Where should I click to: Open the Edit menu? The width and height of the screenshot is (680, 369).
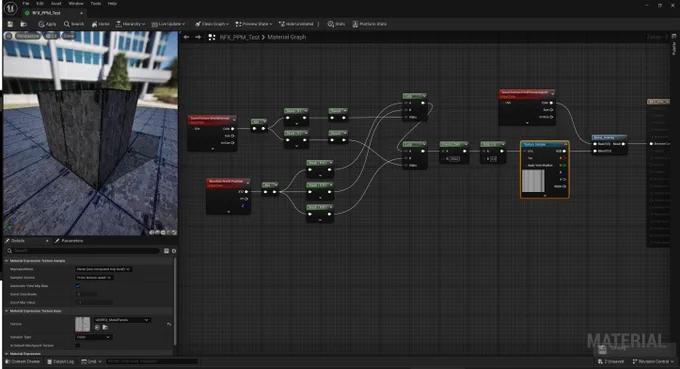coord(40,3)
